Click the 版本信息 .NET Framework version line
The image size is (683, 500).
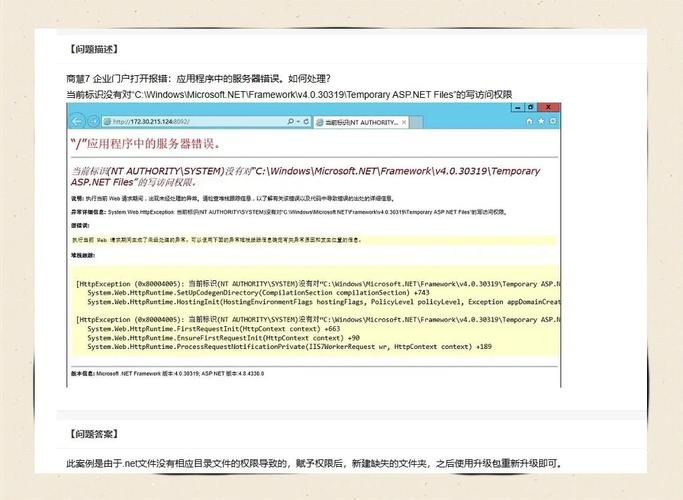tap(168, 374)
